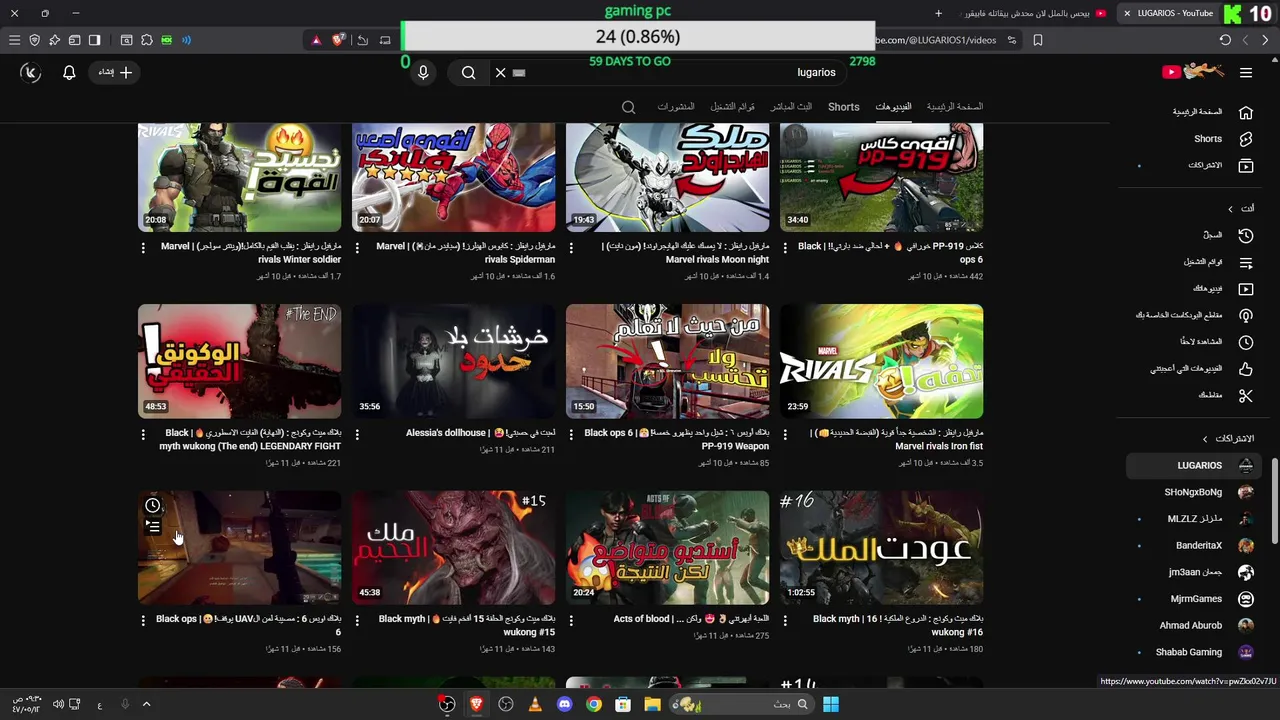Click the Brave shields lion icon
1280x720 pixels.
[x=339, y=40]
